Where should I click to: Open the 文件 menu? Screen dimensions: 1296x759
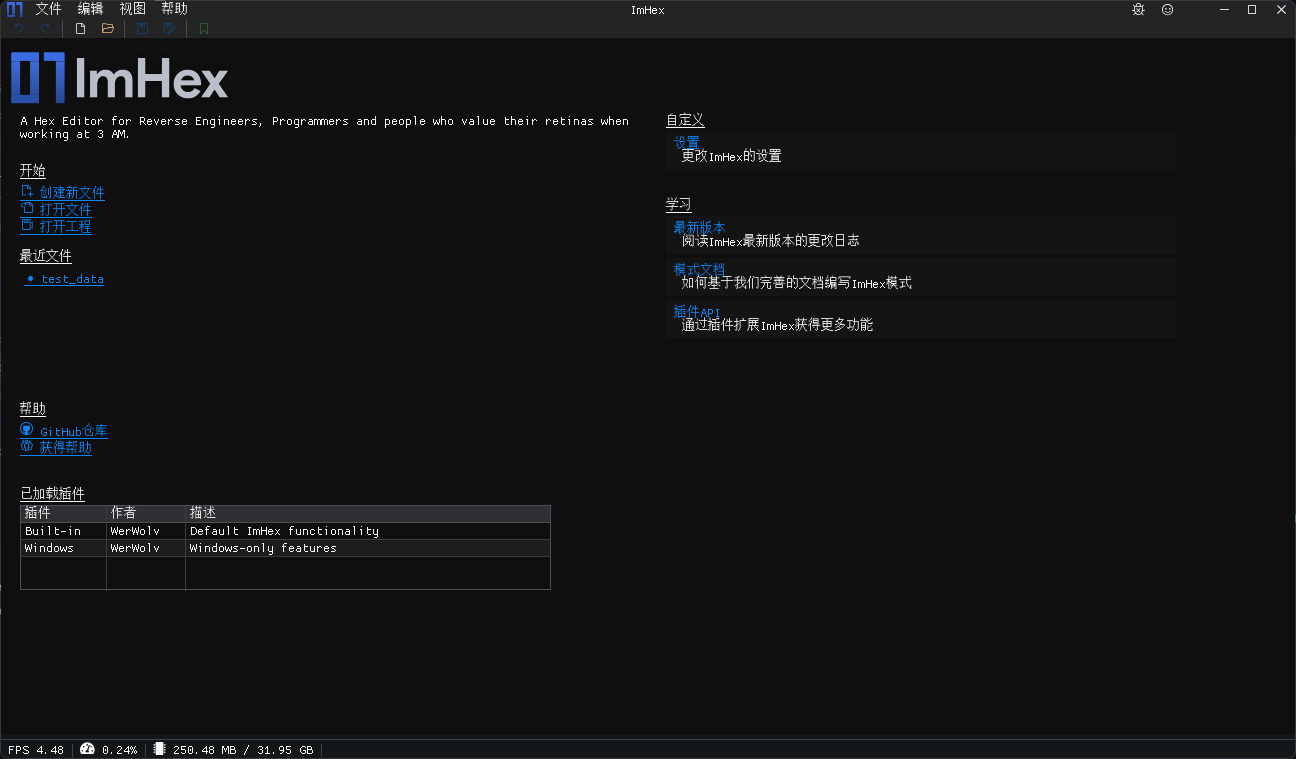tap(47, 8)
